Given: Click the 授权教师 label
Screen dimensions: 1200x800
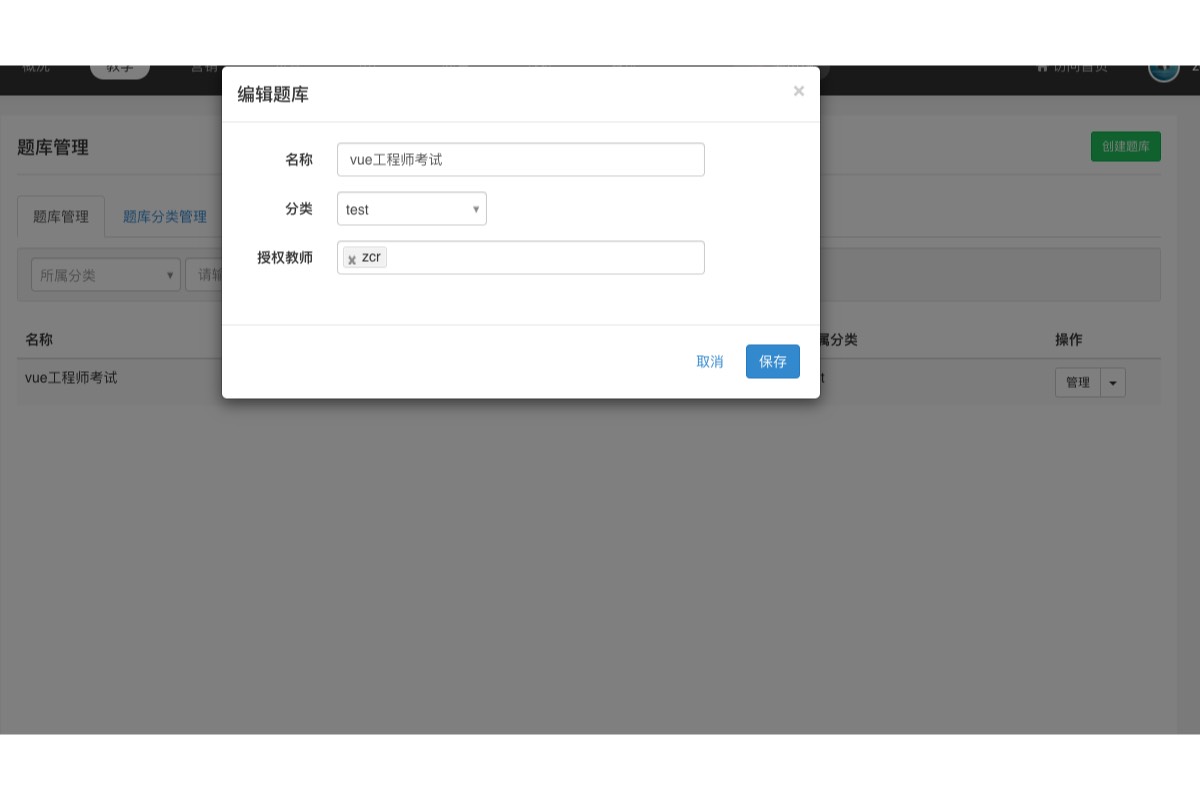Looking at the screenshot, I should point(285,258).
